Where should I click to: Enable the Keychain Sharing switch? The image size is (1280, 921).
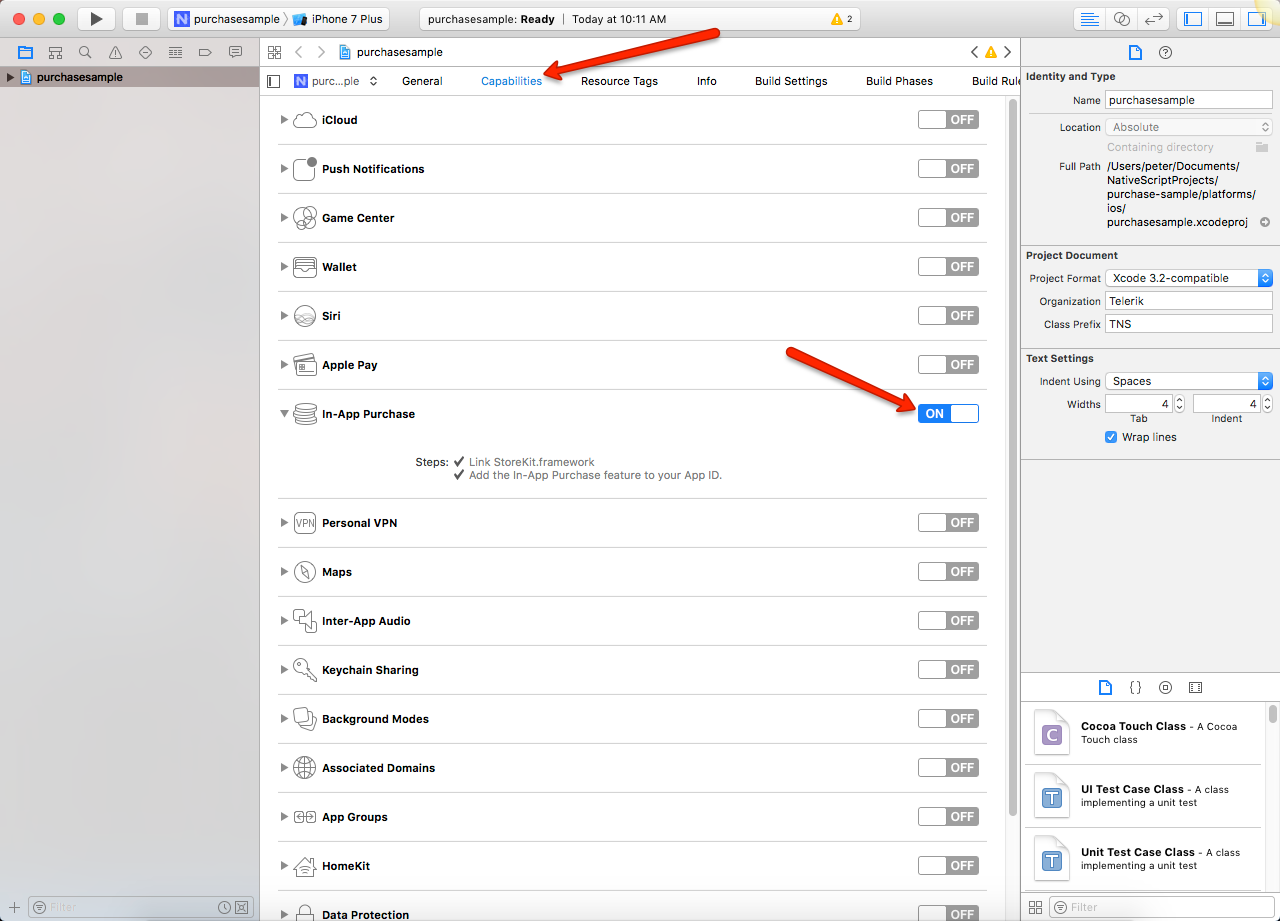pos(948,669)
